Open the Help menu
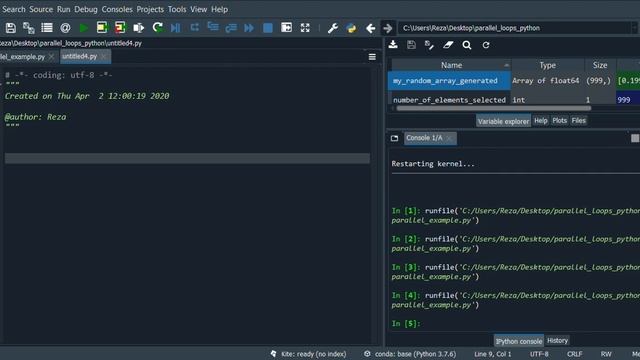The width and height of the screenshot is (640, 360). (x=219, y=9)
